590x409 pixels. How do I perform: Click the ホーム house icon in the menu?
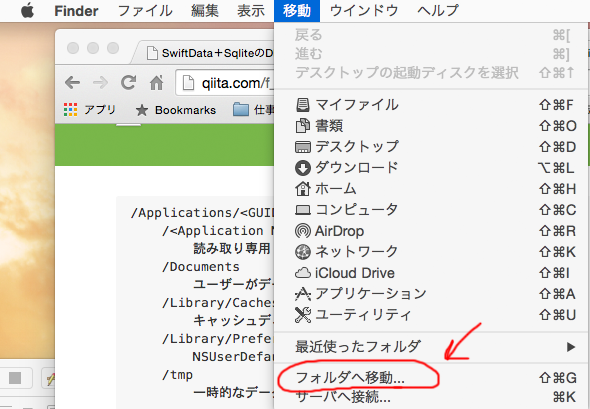(x=303, y=189)
